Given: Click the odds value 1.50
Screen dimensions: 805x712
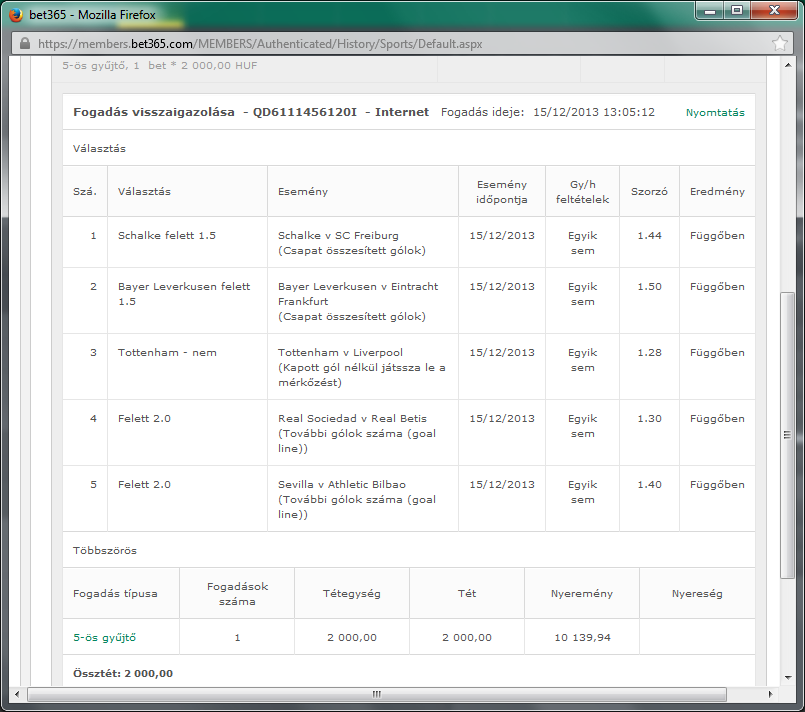Looking at the screenshot, I should pos(649,287).
